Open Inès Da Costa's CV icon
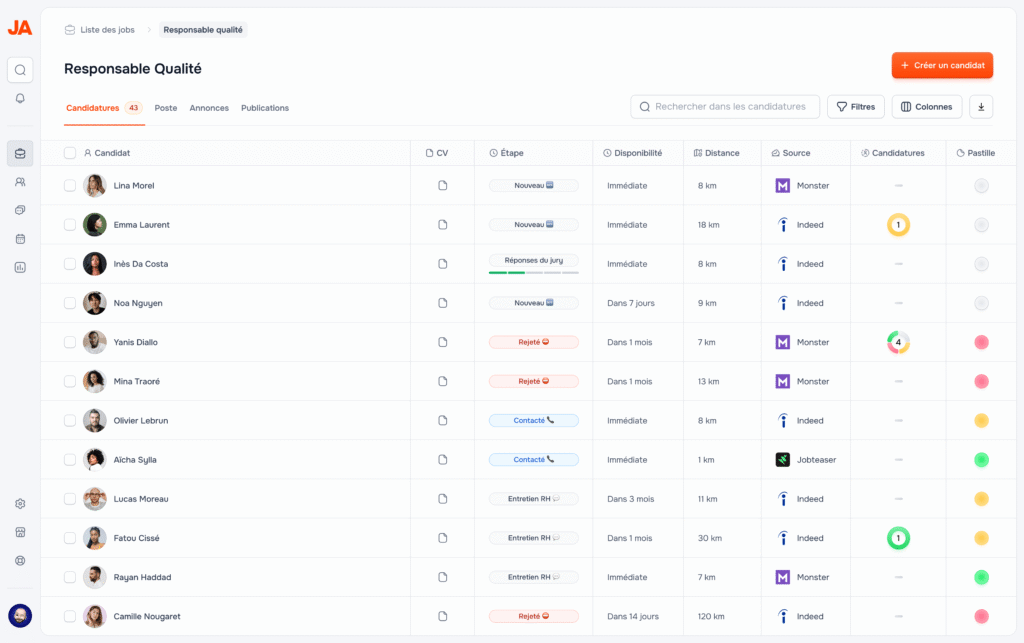 (443, 264)
